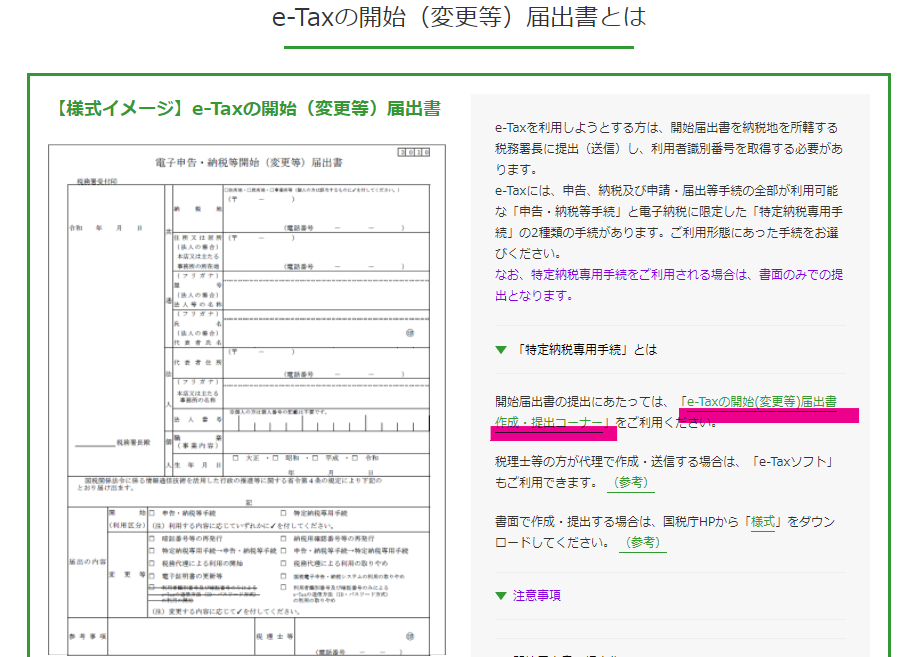Click the text 開始届出書の提出にあたっては
This screenshot has height=657, width=912.
tap(582, 402)
